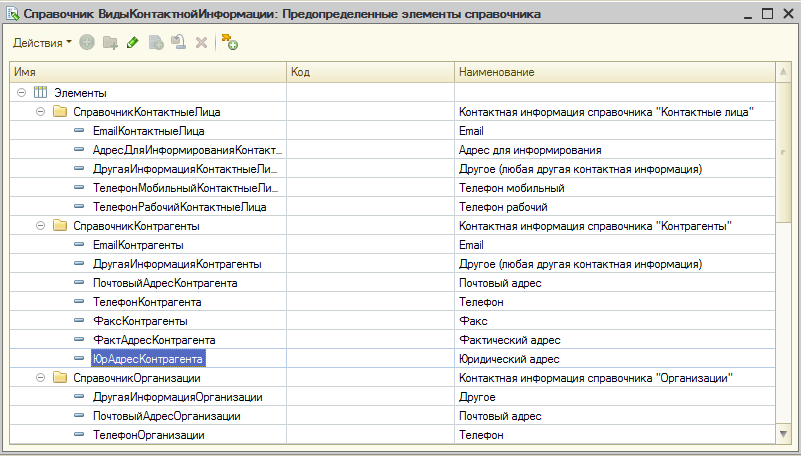
Task: Click the Код column header
Action: [x=370, y=73]
